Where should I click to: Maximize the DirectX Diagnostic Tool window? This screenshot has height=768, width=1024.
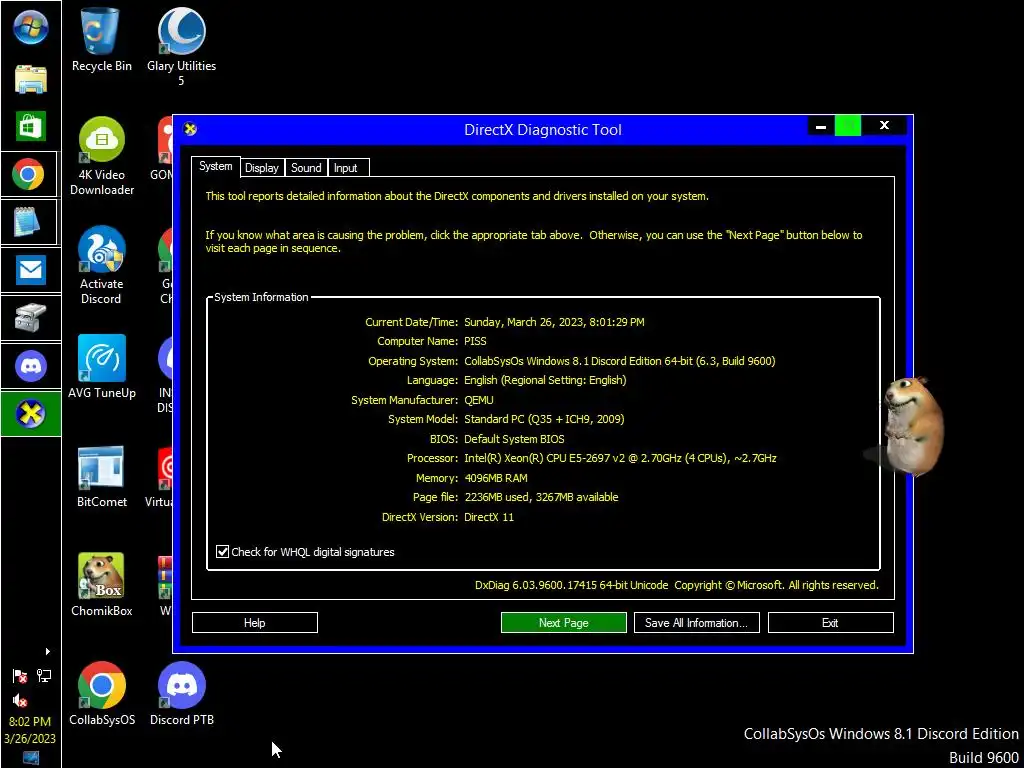tap(848, 126)
